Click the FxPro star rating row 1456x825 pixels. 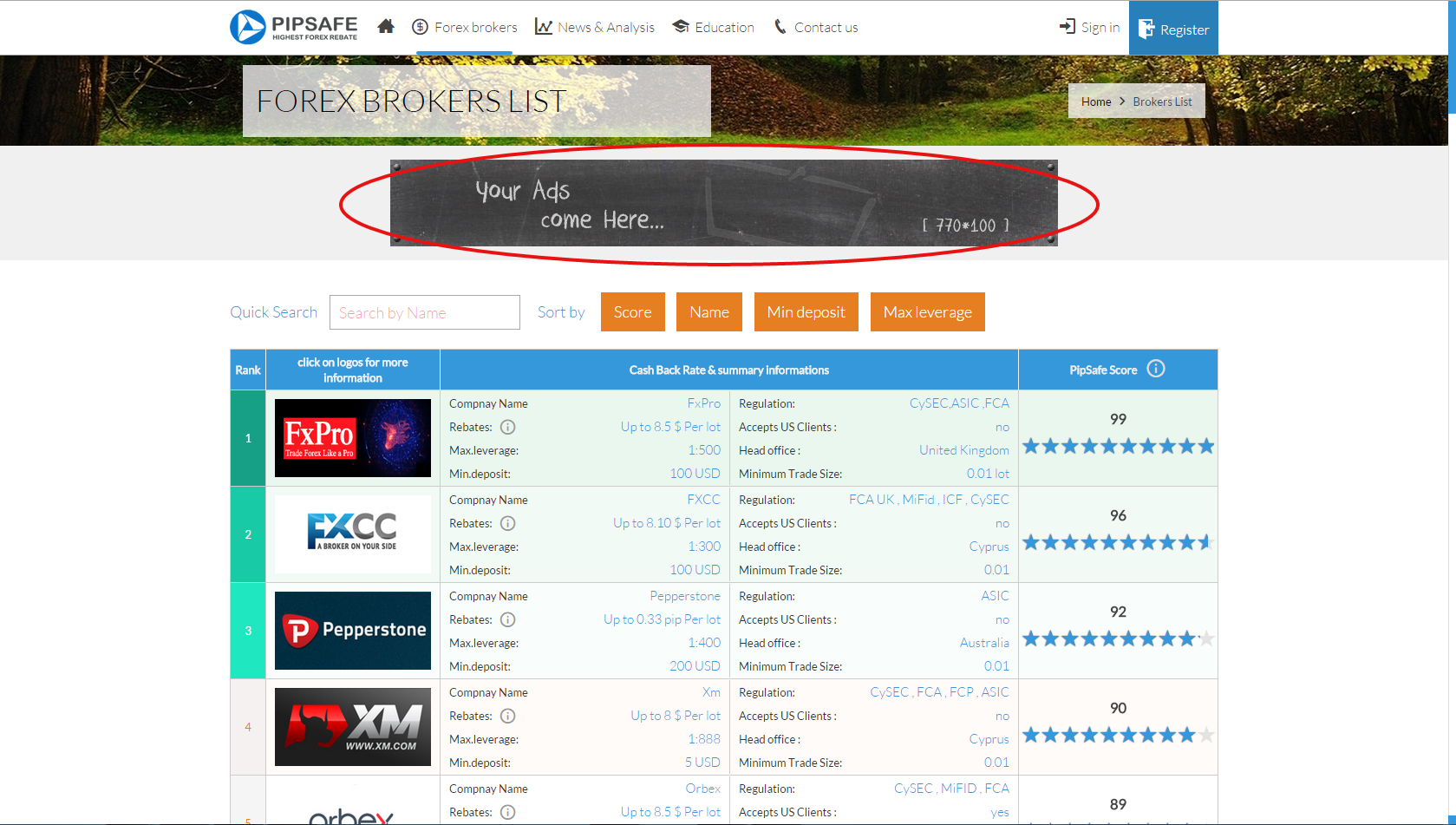(x=1119, y=447)
